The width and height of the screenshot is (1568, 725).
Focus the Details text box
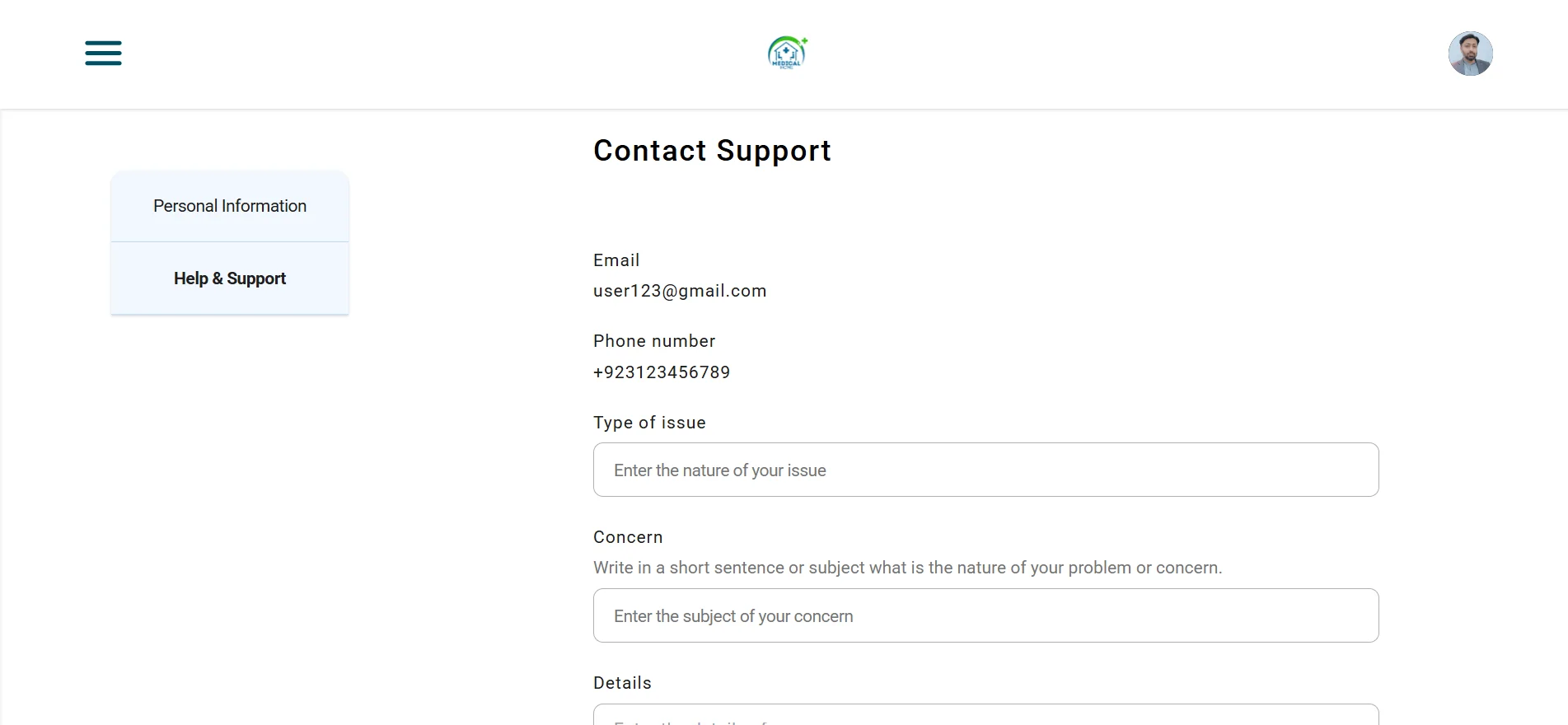click(985, 715)
